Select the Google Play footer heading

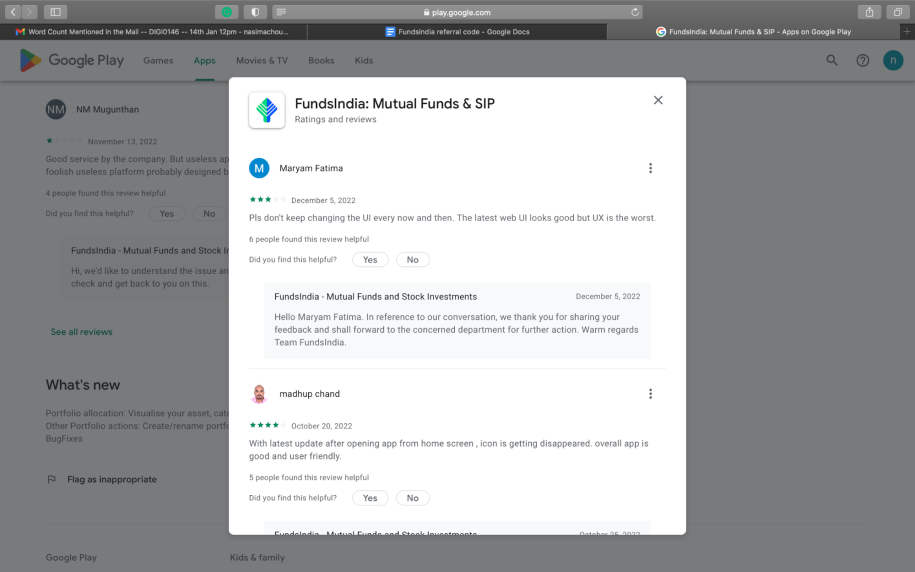[71, 557]
